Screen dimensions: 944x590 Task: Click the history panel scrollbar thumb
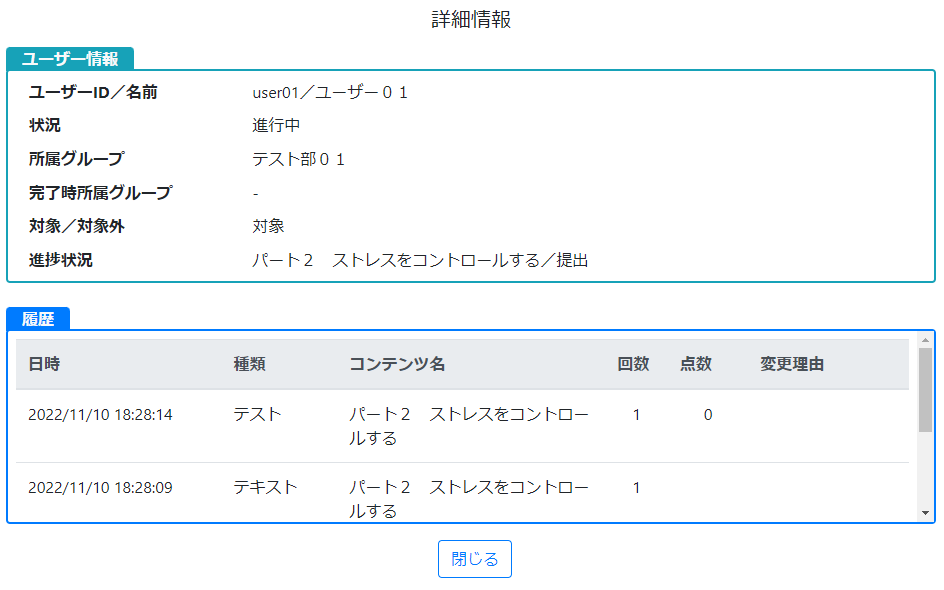(x=925, y=390)
